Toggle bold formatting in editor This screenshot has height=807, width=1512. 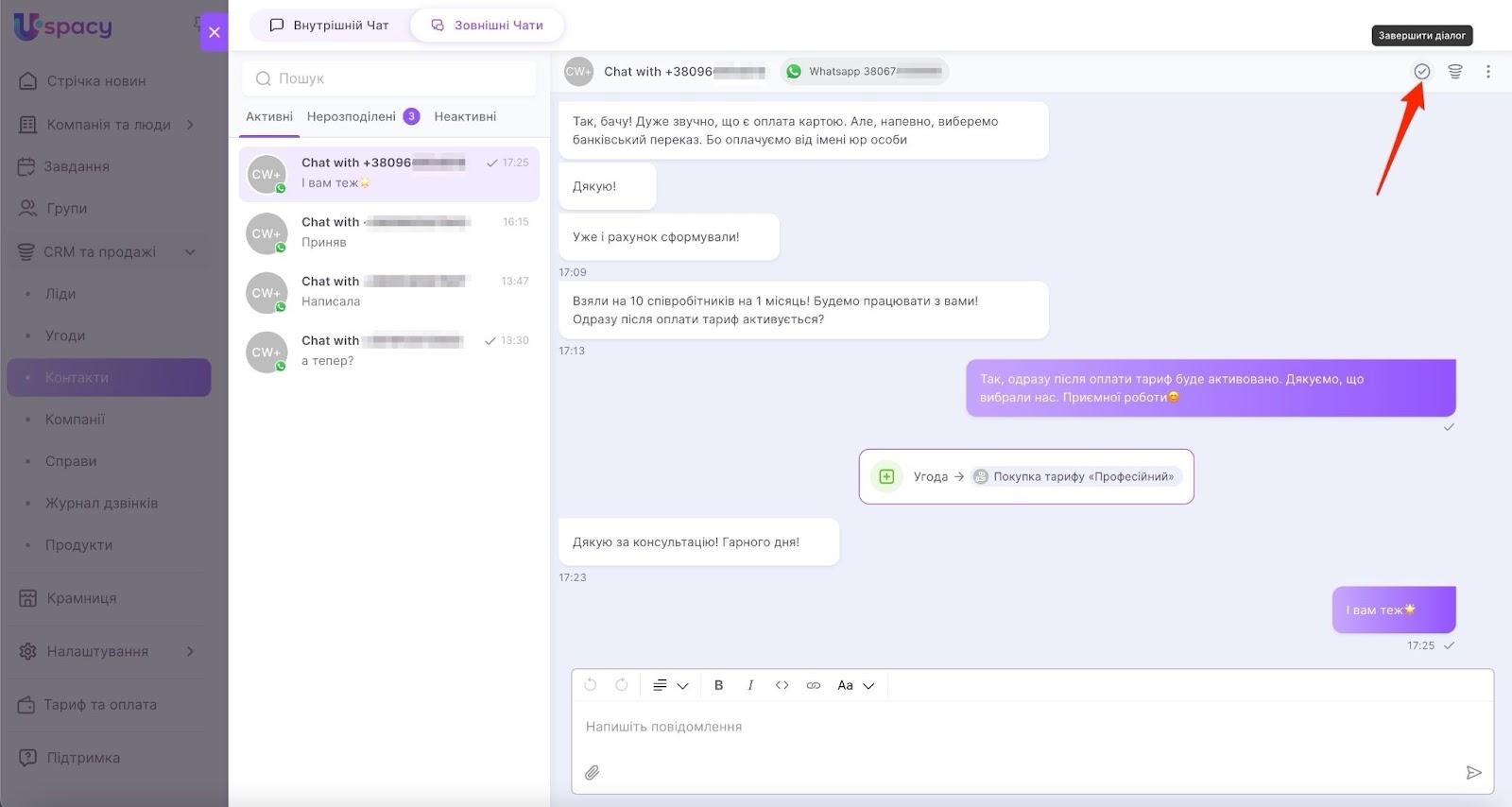click(x=719, y=685)
